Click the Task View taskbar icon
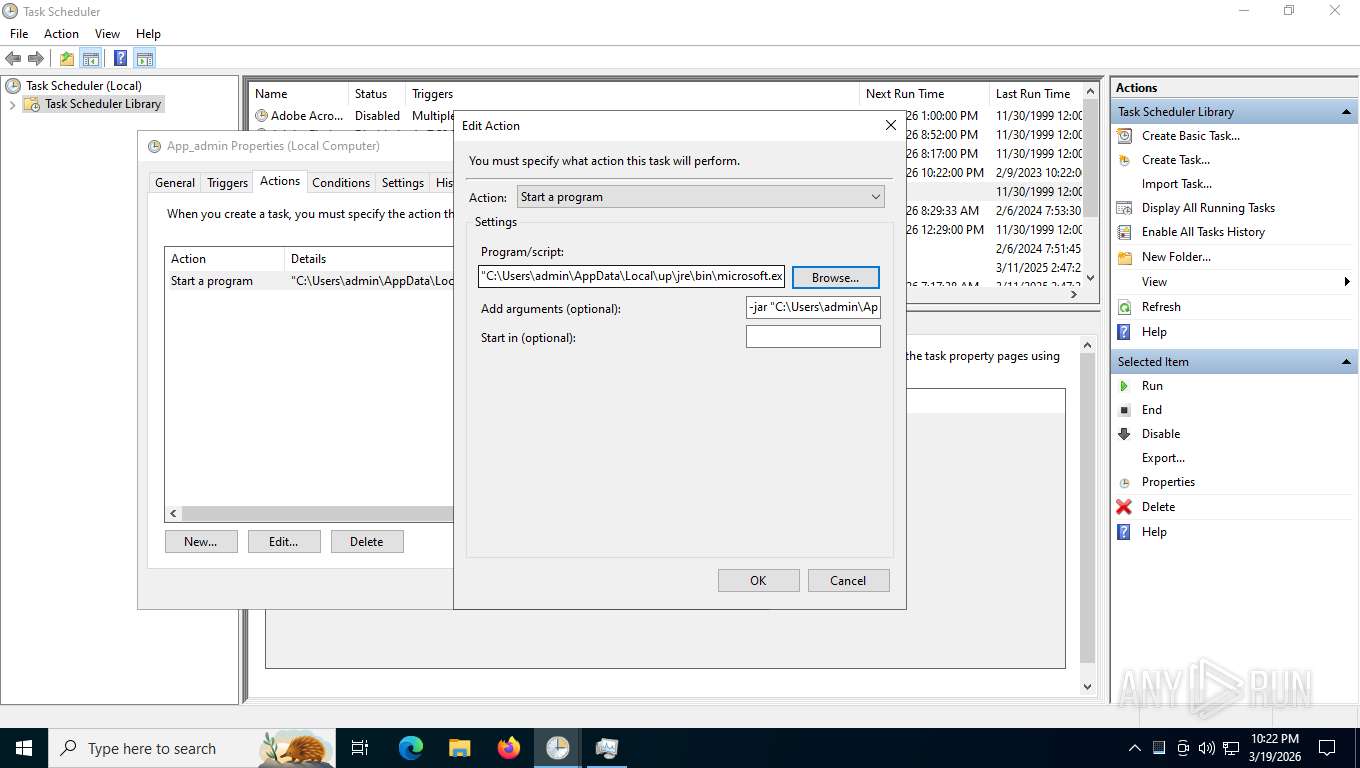Viewport: 1360px width, 768px height. pyautogui.click(x=360, y=748)
